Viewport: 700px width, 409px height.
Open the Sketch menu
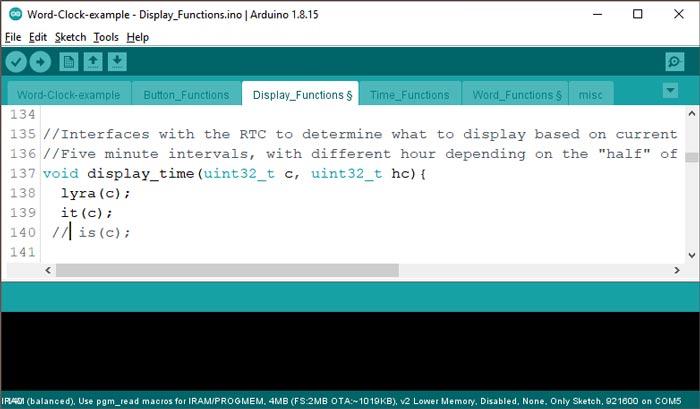(x=70, y=37)
